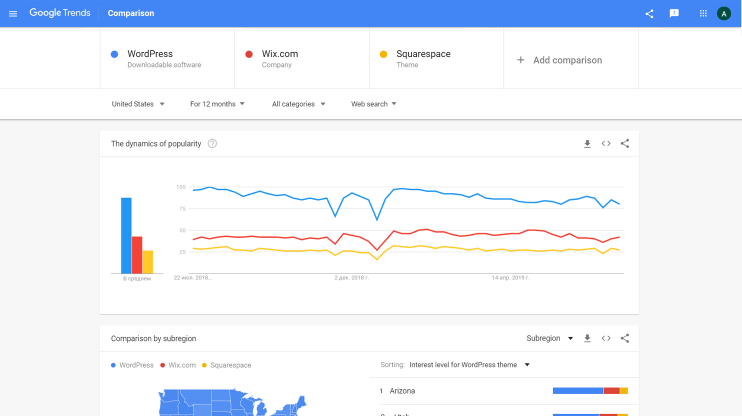Click the blue WordPress color dot

pos(115,54)
